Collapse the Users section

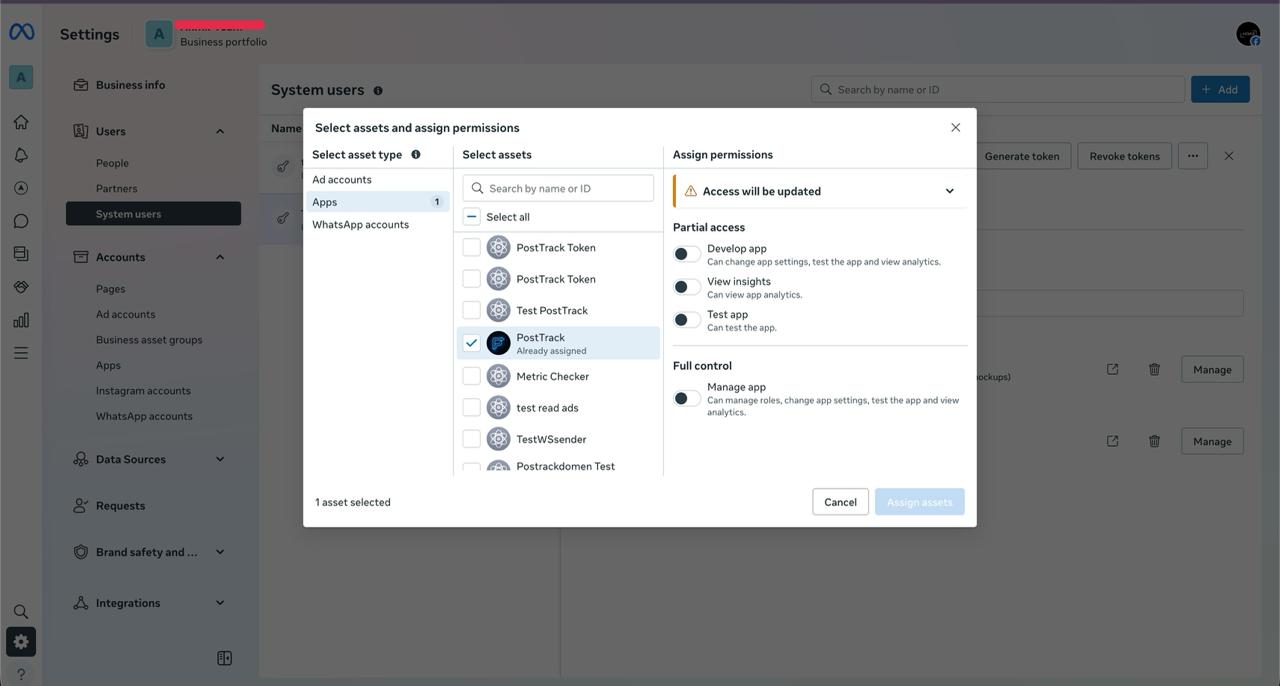point(219,131)
